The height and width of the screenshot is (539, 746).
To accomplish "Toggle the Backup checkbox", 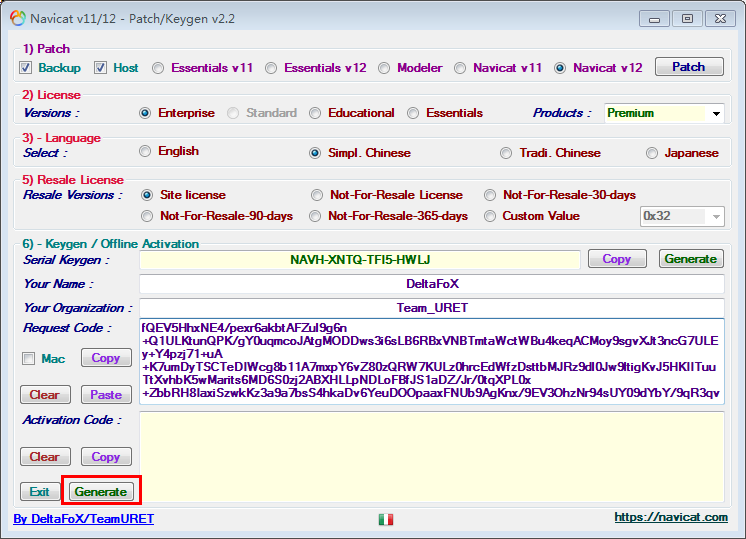I will [x=26, y=68].
